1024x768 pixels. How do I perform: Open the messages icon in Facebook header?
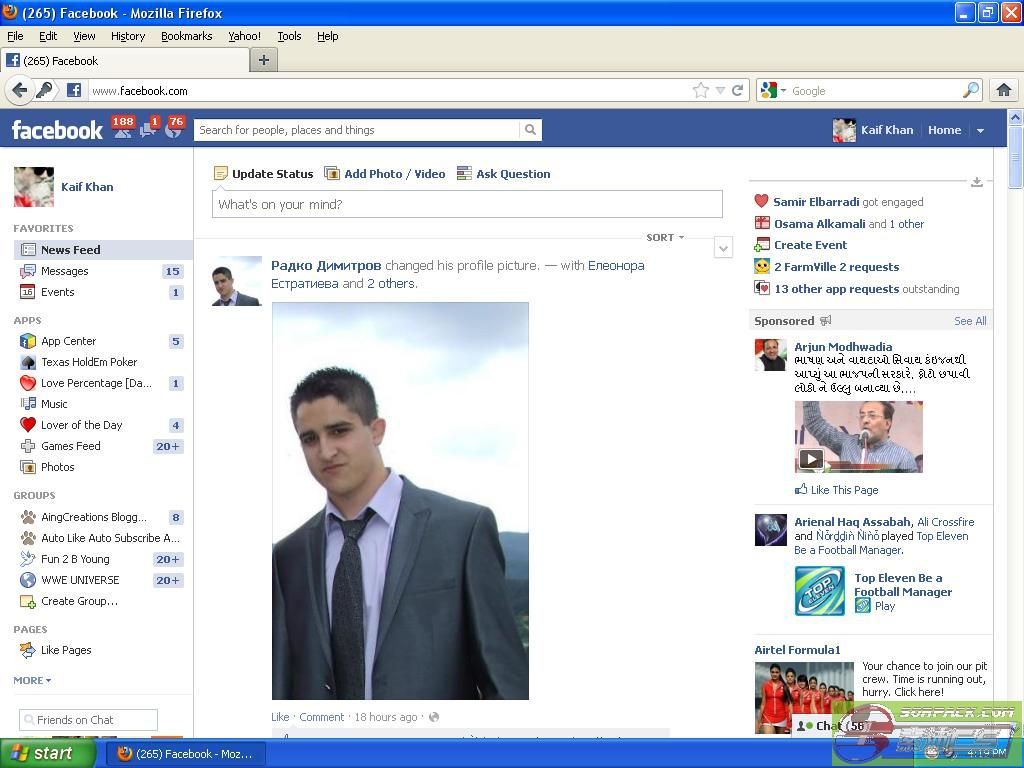coord(148,131)
